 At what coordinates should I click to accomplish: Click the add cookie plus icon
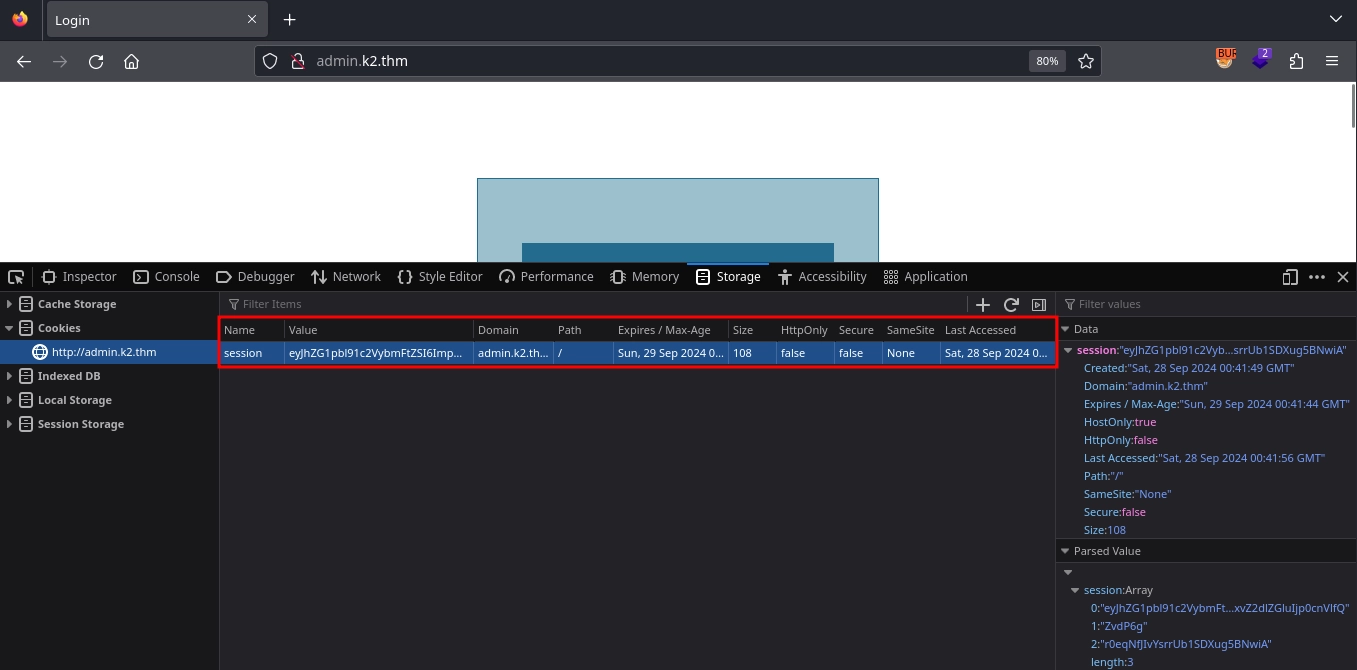coord(983,305)
